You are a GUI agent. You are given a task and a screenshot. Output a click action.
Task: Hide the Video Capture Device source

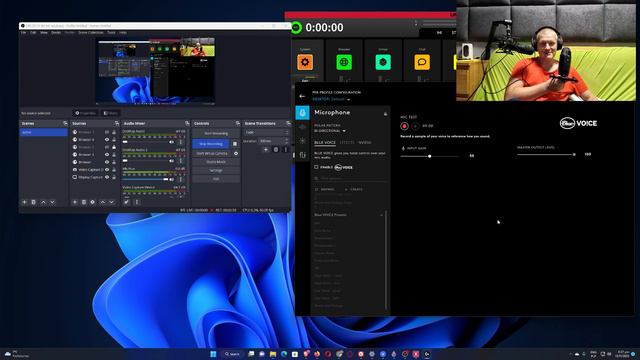107,170
